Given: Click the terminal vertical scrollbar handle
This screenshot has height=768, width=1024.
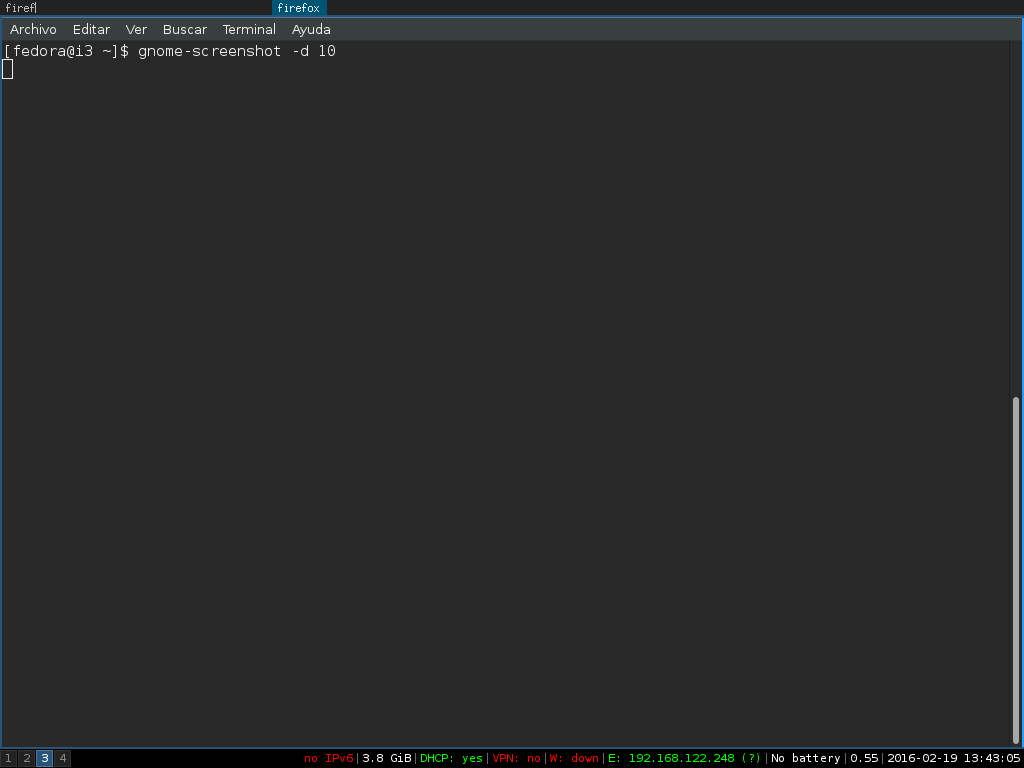Looking at the screenshot, I should coord(1016,570).
